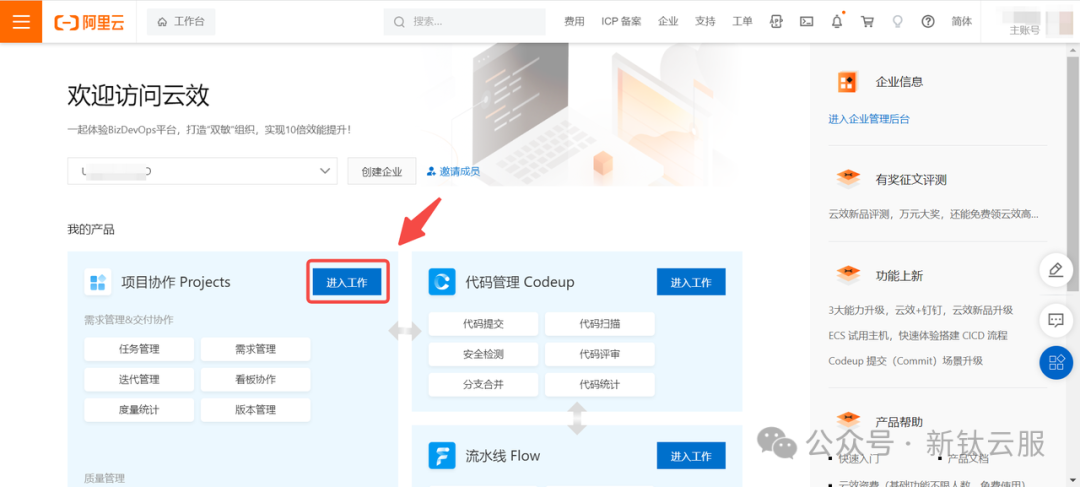
Task: Open the notifications bell
Action: point(837,21)
